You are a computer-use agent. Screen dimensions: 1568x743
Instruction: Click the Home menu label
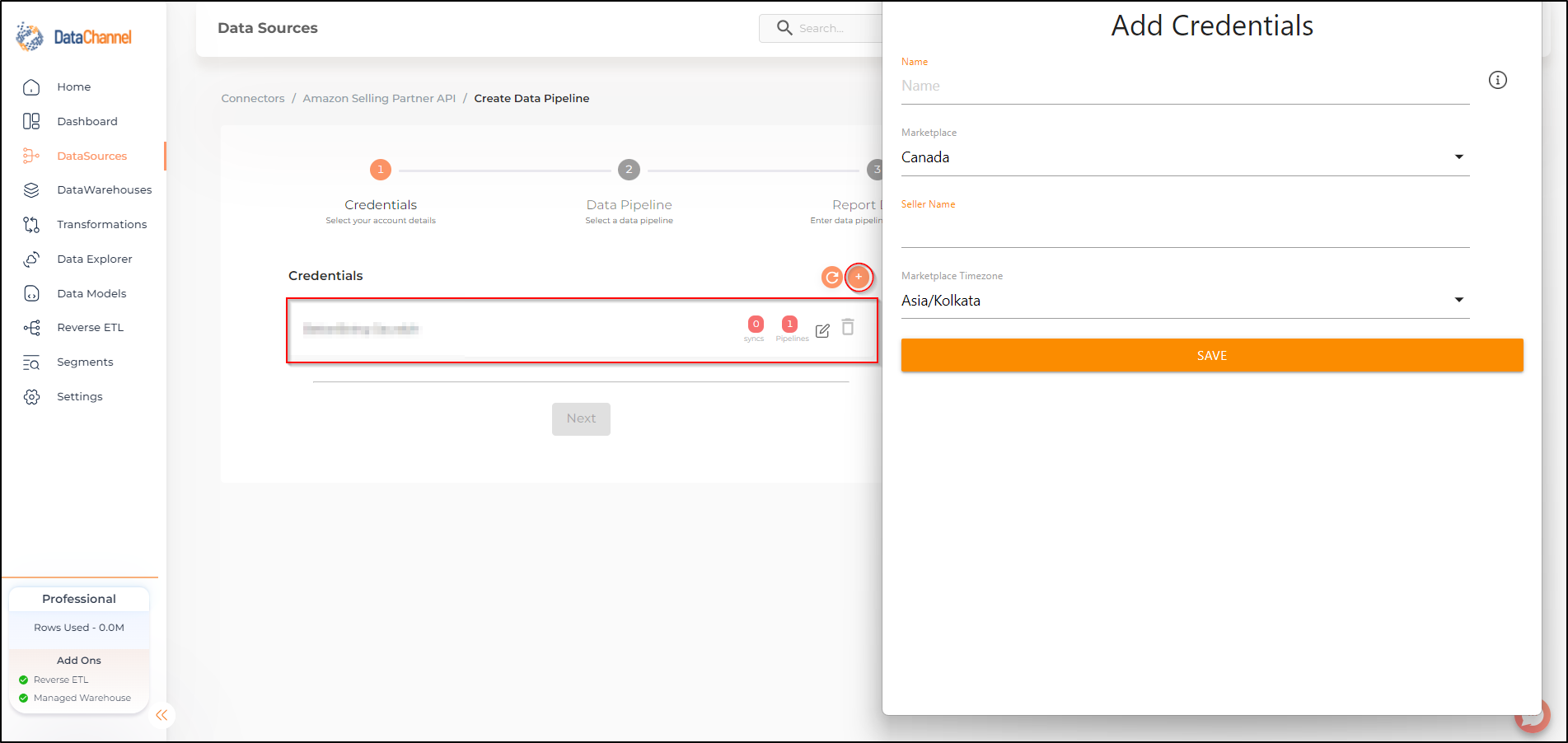tap(74, 87)
